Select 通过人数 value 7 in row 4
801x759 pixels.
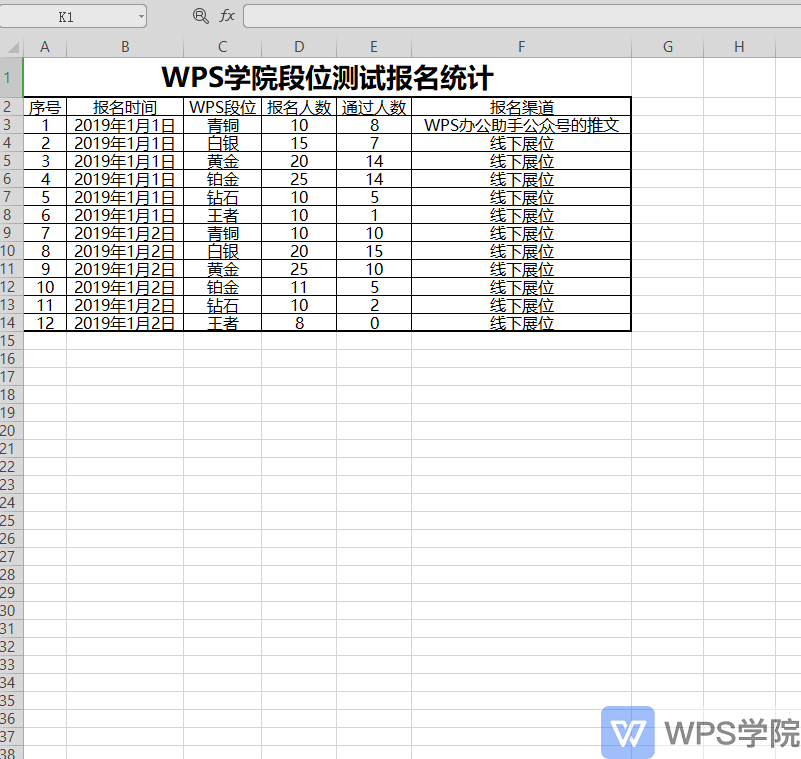click(374, 143)
